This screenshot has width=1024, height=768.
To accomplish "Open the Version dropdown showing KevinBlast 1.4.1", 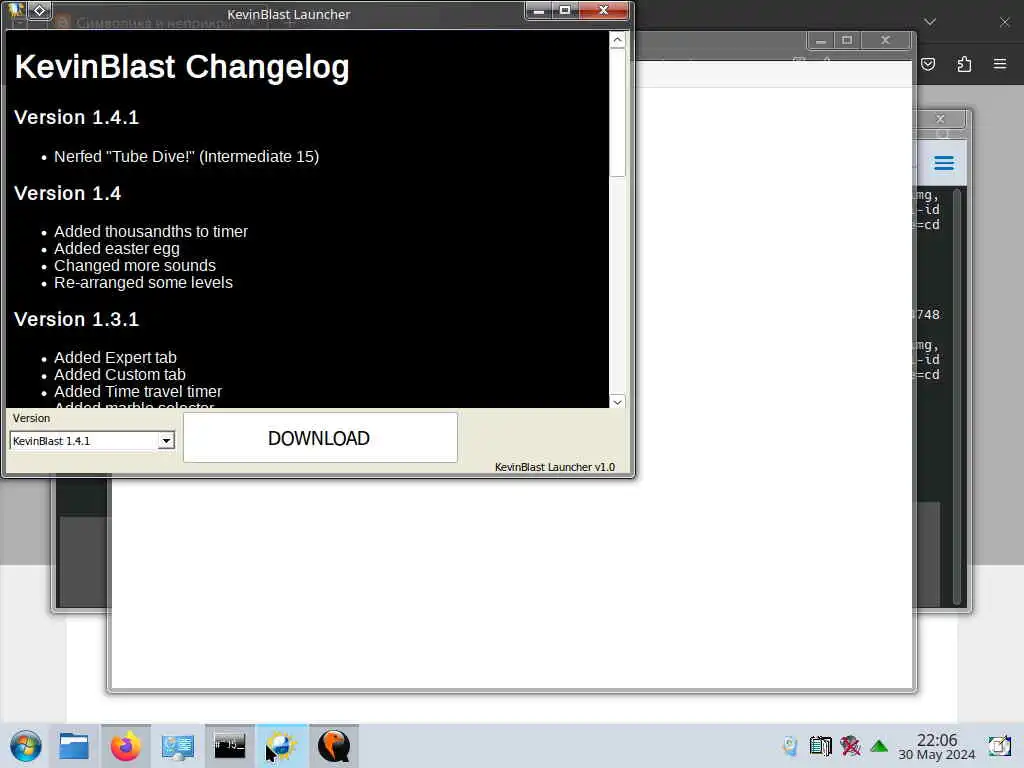I will (92, 441).
